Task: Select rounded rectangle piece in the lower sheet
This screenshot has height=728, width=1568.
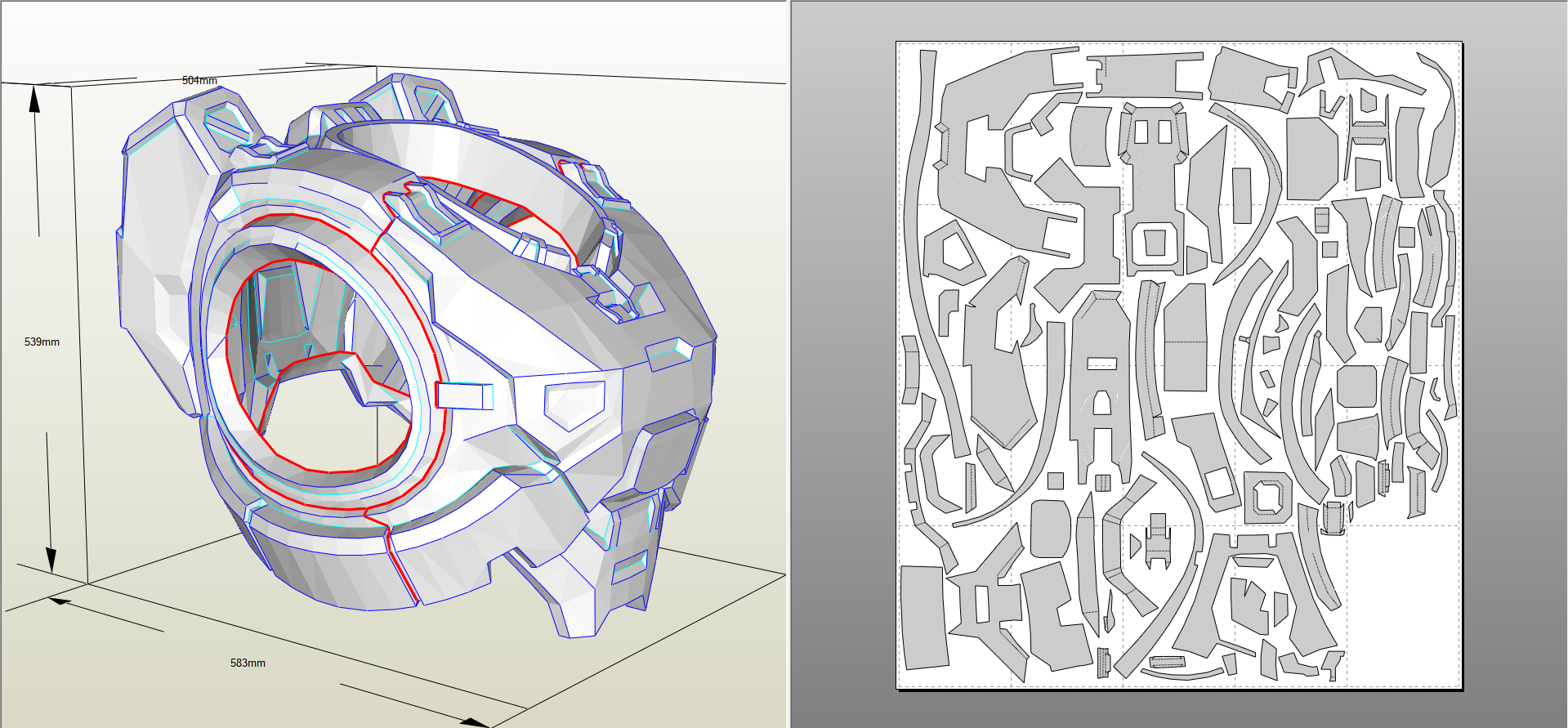Action: pyautogui.click(x=1050, y=529)
